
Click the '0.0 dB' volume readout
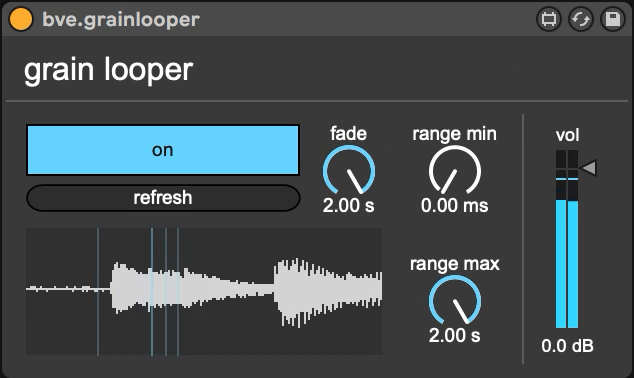click(567, 346)
